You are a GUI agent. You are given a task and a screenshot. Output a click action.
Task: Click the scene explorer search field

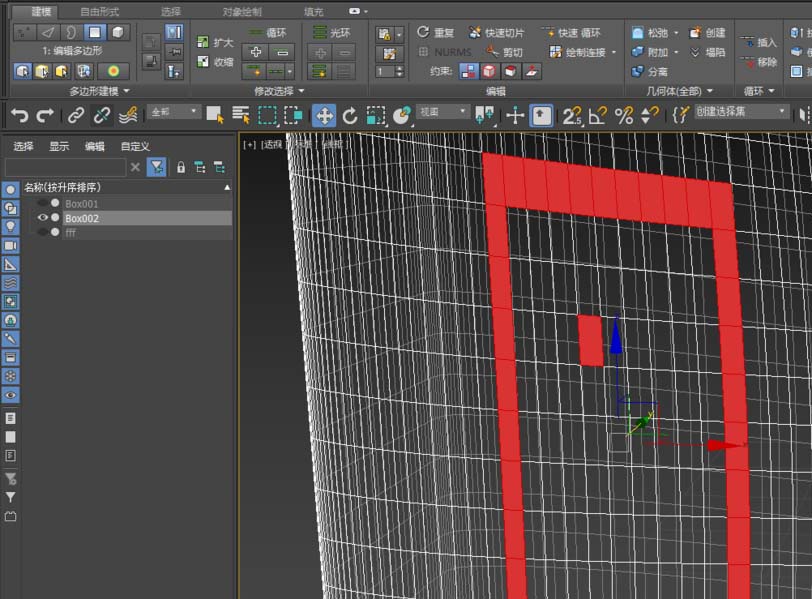click(x=65, y=167)
